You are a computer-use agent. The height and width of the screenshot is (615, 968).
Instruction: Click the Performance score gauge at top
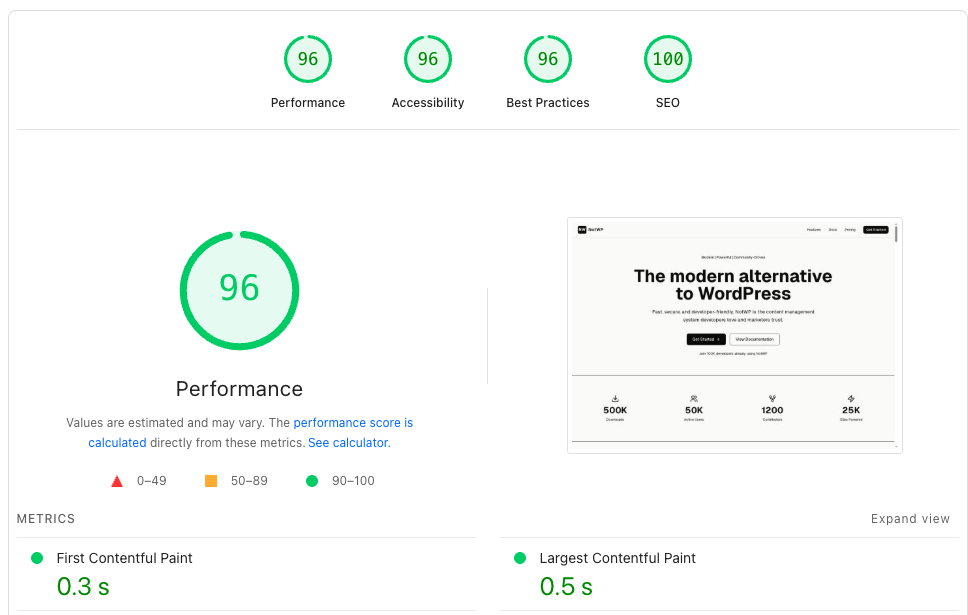pos(307,58)
